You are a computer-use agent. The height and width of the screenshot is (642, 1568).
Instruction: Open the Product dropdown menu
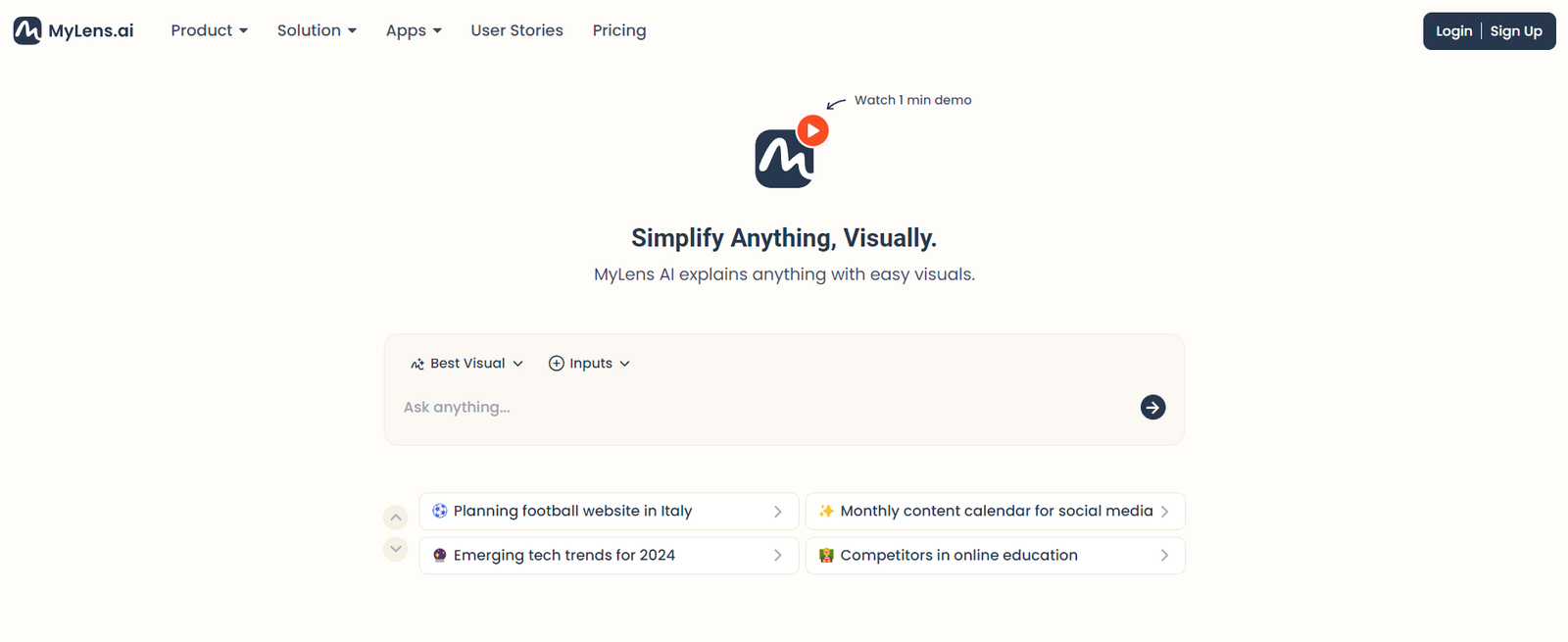(x=209, y=30)
